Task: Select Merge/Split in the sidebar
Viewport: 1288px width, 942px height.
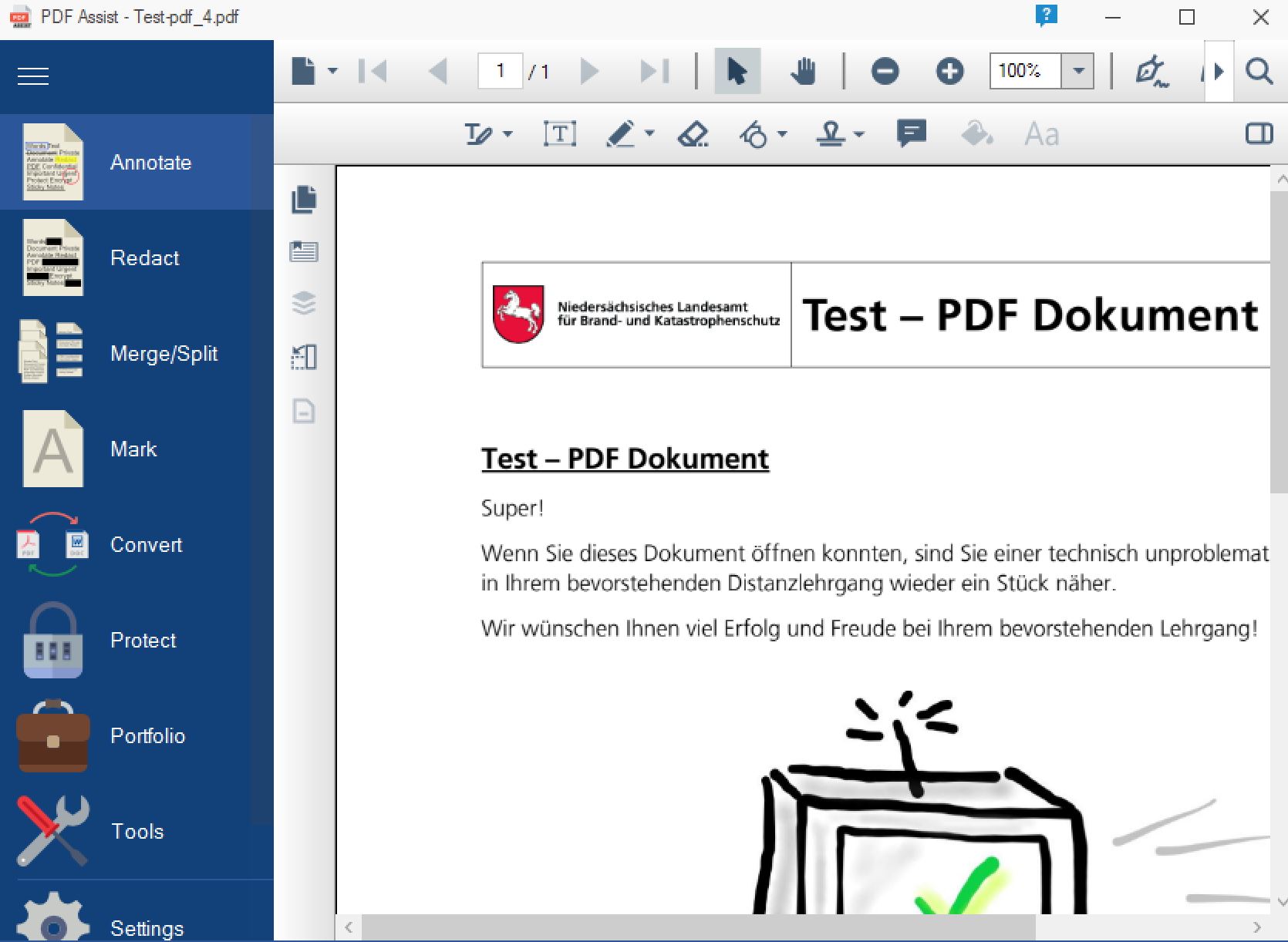Action: [x=137, y=353]
